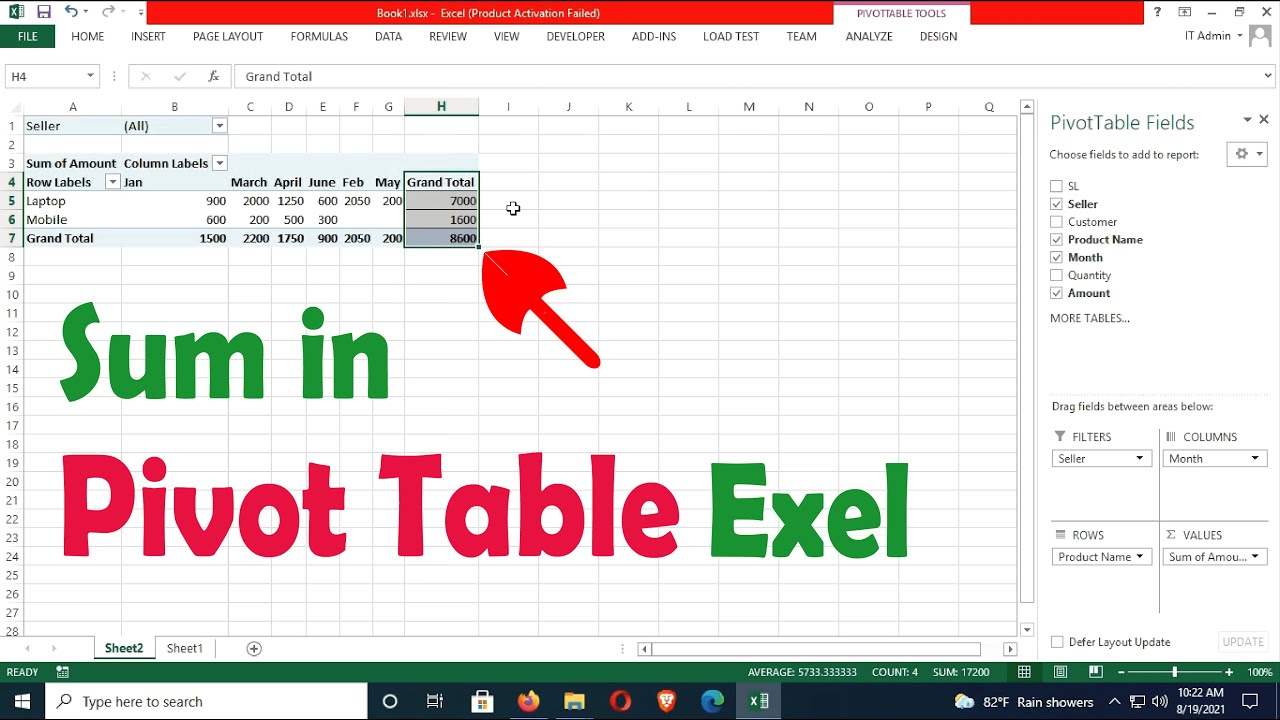Viewport: 1280px width, 720px height.
Task: Switch to Normal view in status bar
Action: point(1024,672)
